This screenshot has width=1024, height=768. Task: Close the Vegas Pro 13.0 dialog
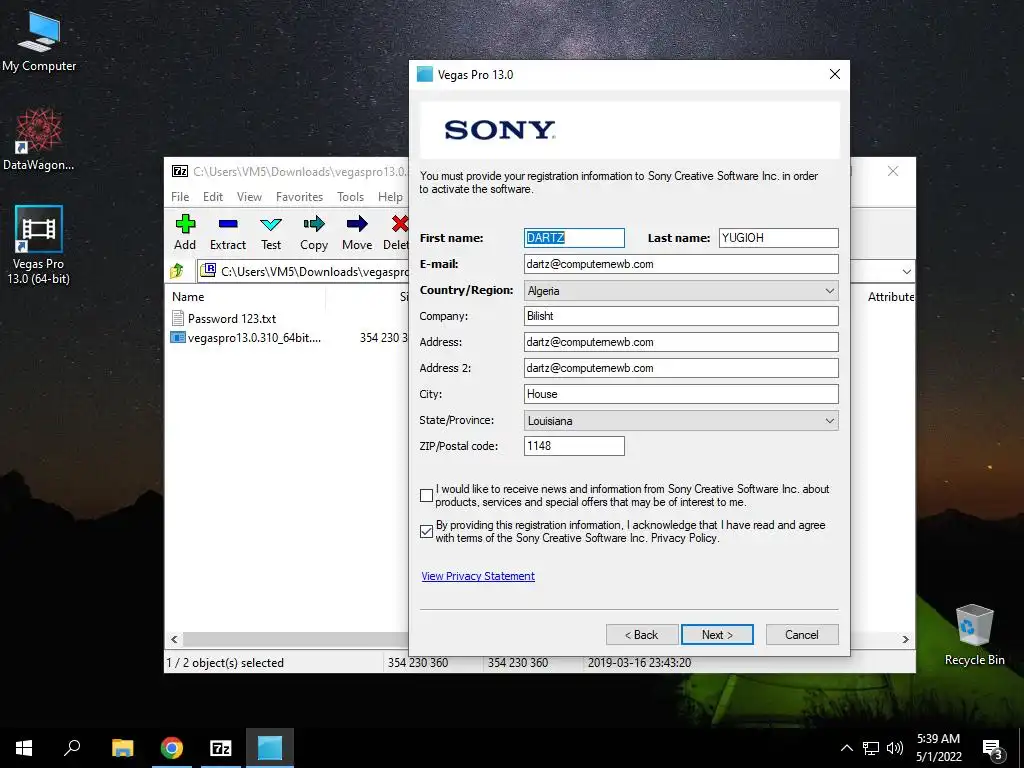835,74
